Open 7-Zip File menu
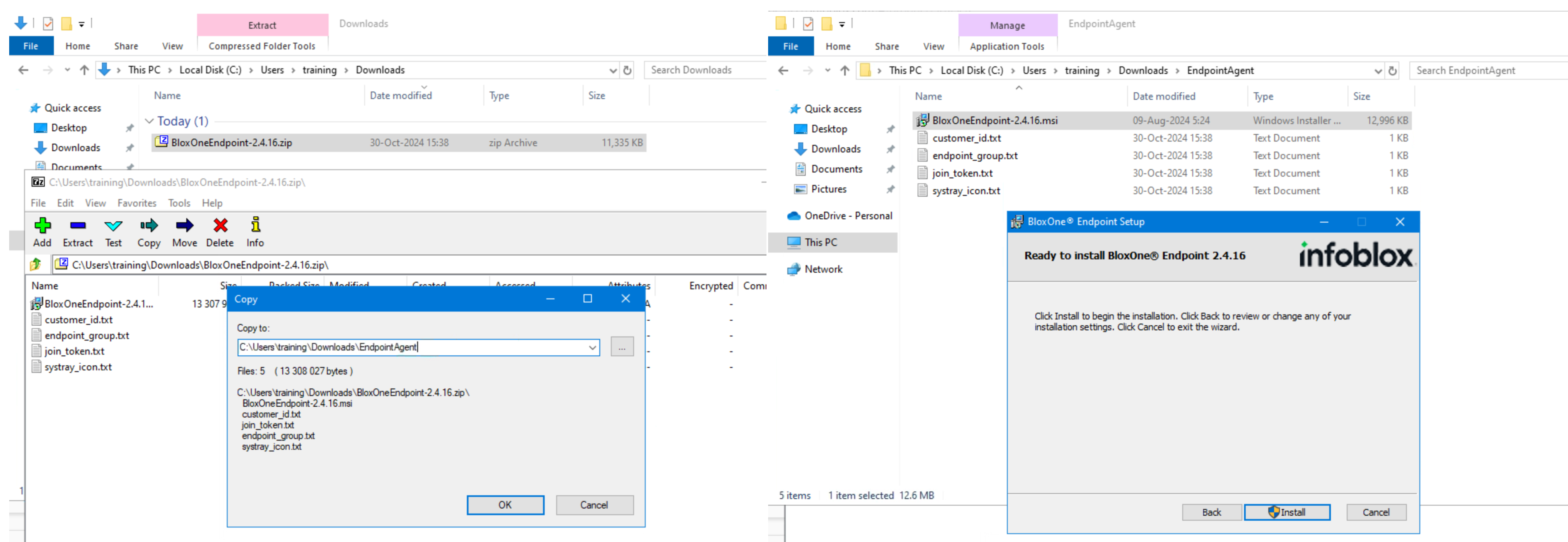The height and width of the screenshot is (542, 1568). (x=38, y=203)
